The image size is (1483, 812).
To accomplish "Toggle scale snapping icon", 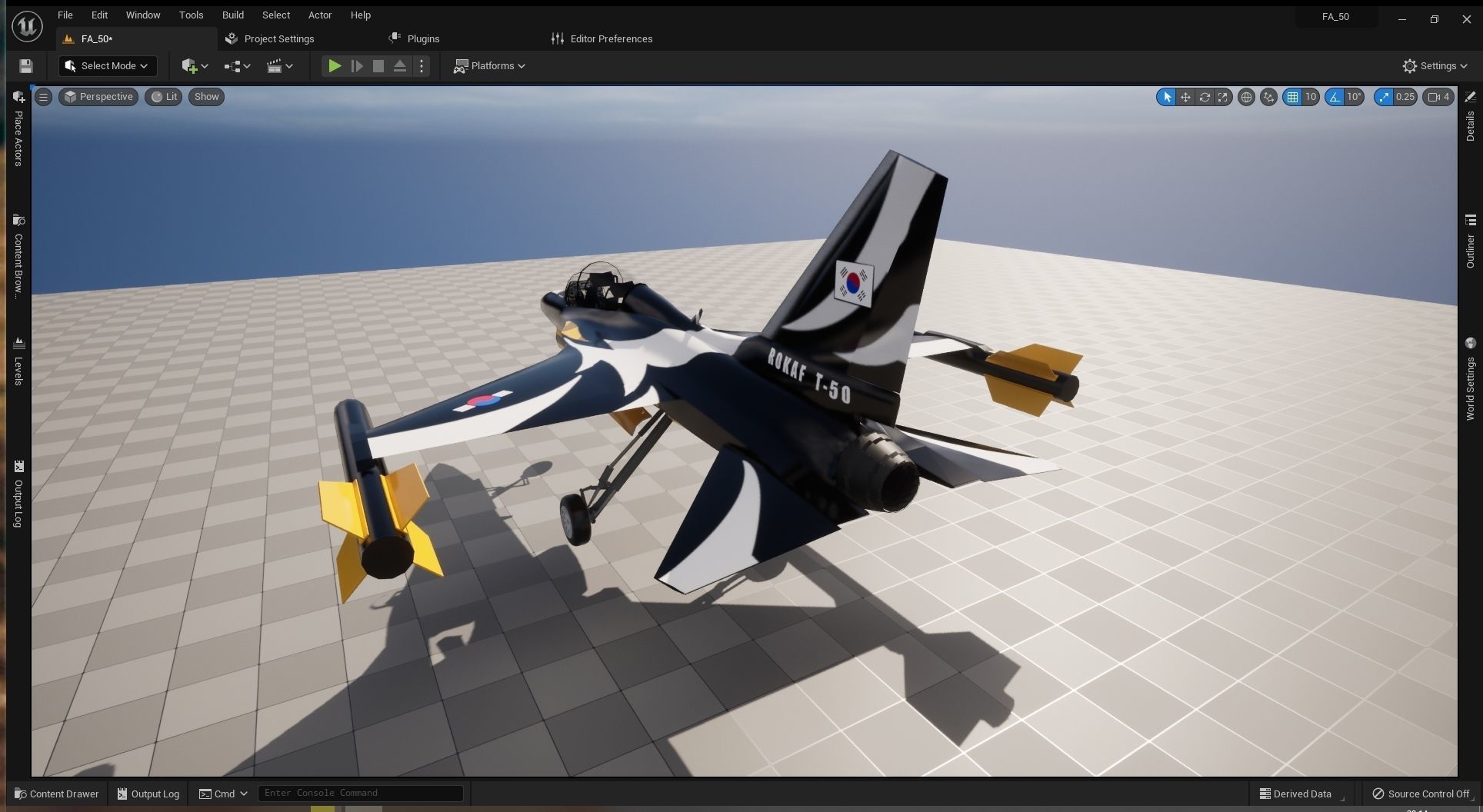I will click(x=1384, y=97).
